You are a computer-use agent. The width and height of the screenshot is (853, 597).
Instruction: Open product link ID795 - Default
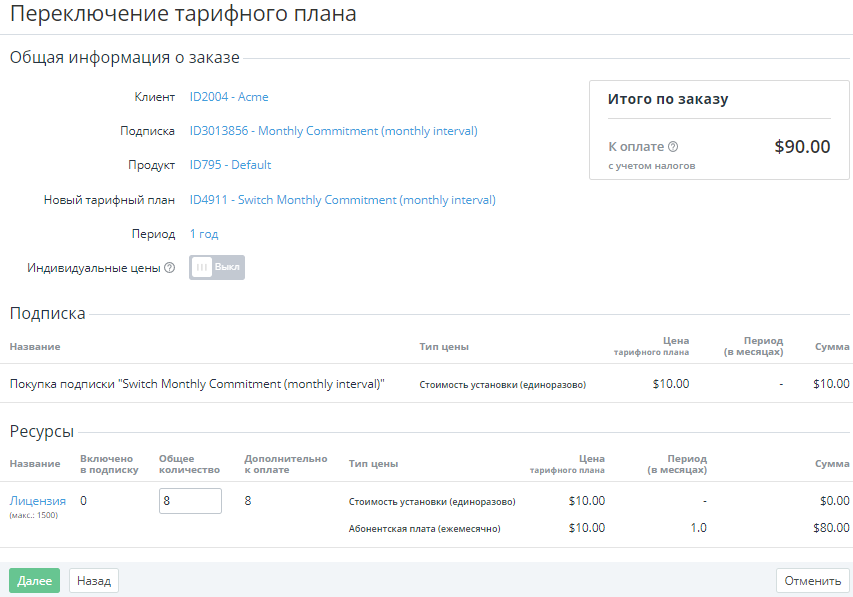coord(230,165)
